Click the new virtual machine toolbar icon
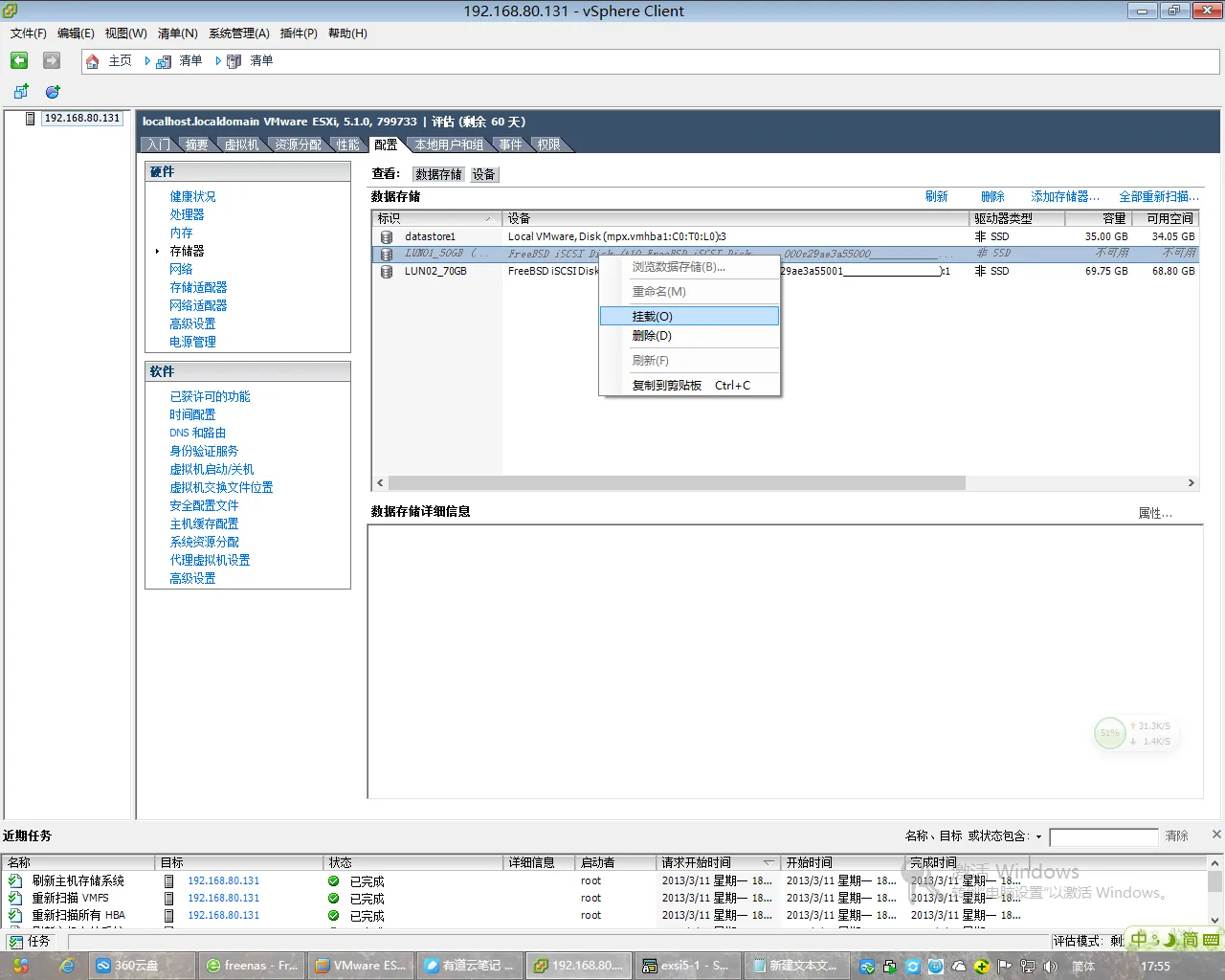This screenshot has height=980, width=1225. click(x=21, y=92)
